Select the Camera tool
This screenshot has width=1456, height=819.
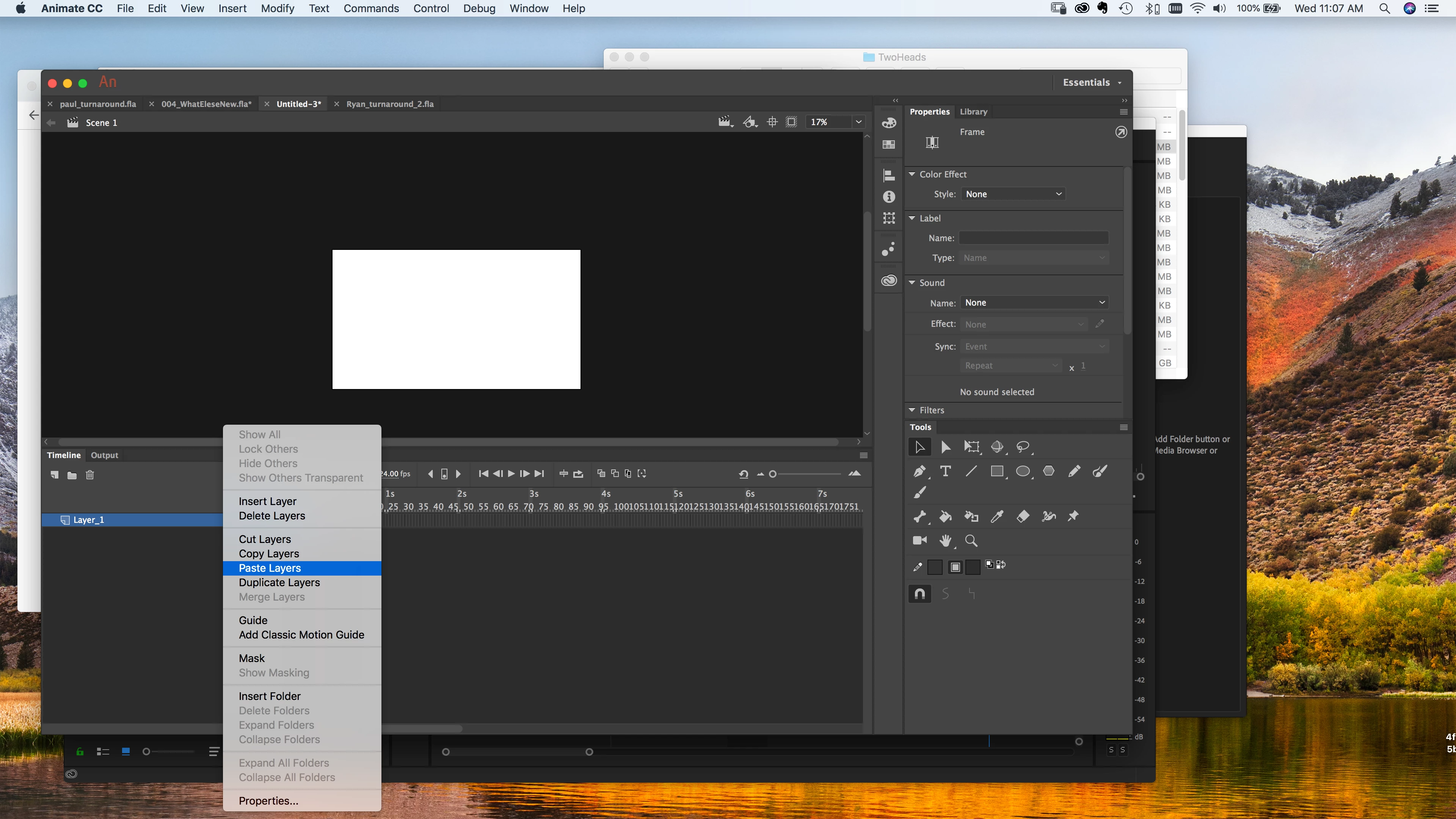(x=919, y=540)
